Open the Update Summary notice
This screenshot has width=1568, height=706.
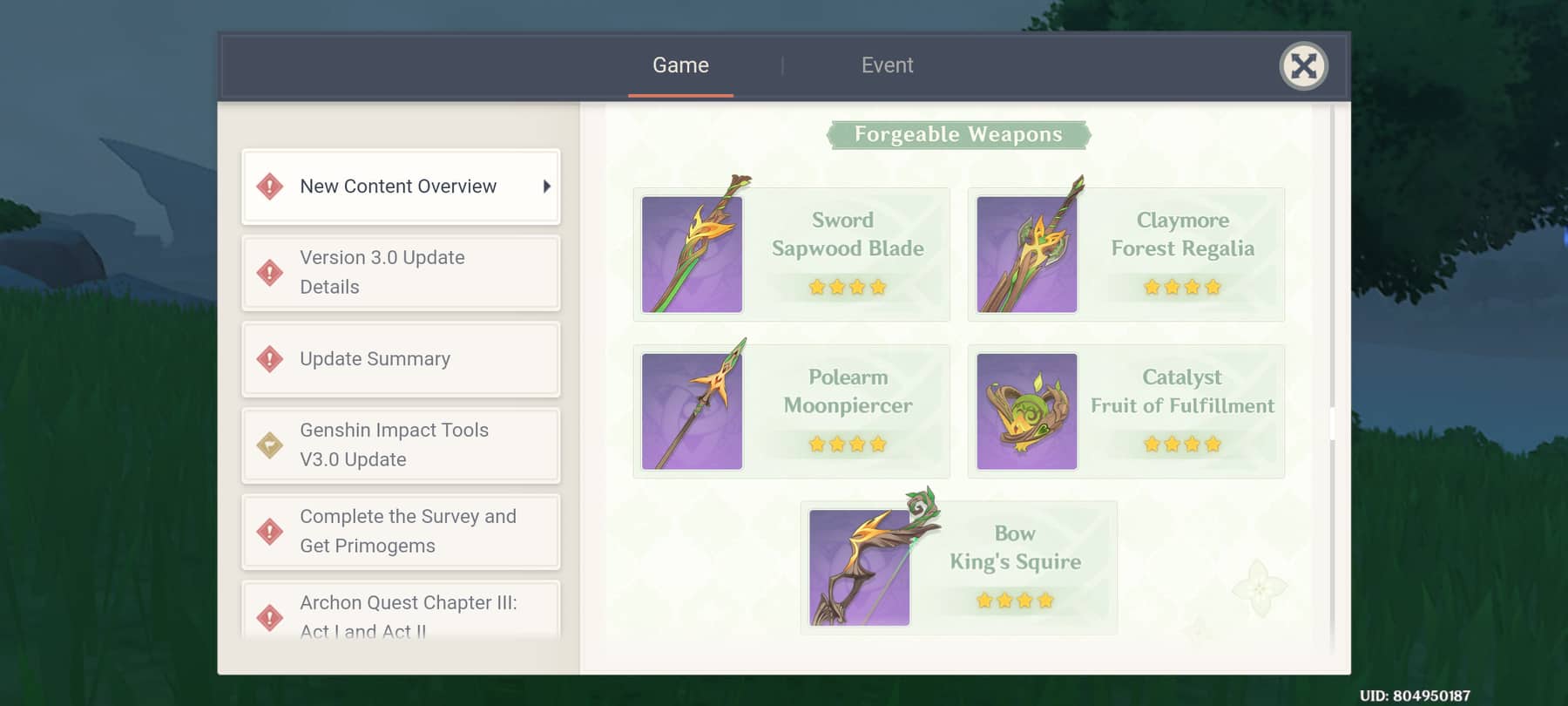coord(401,359)
